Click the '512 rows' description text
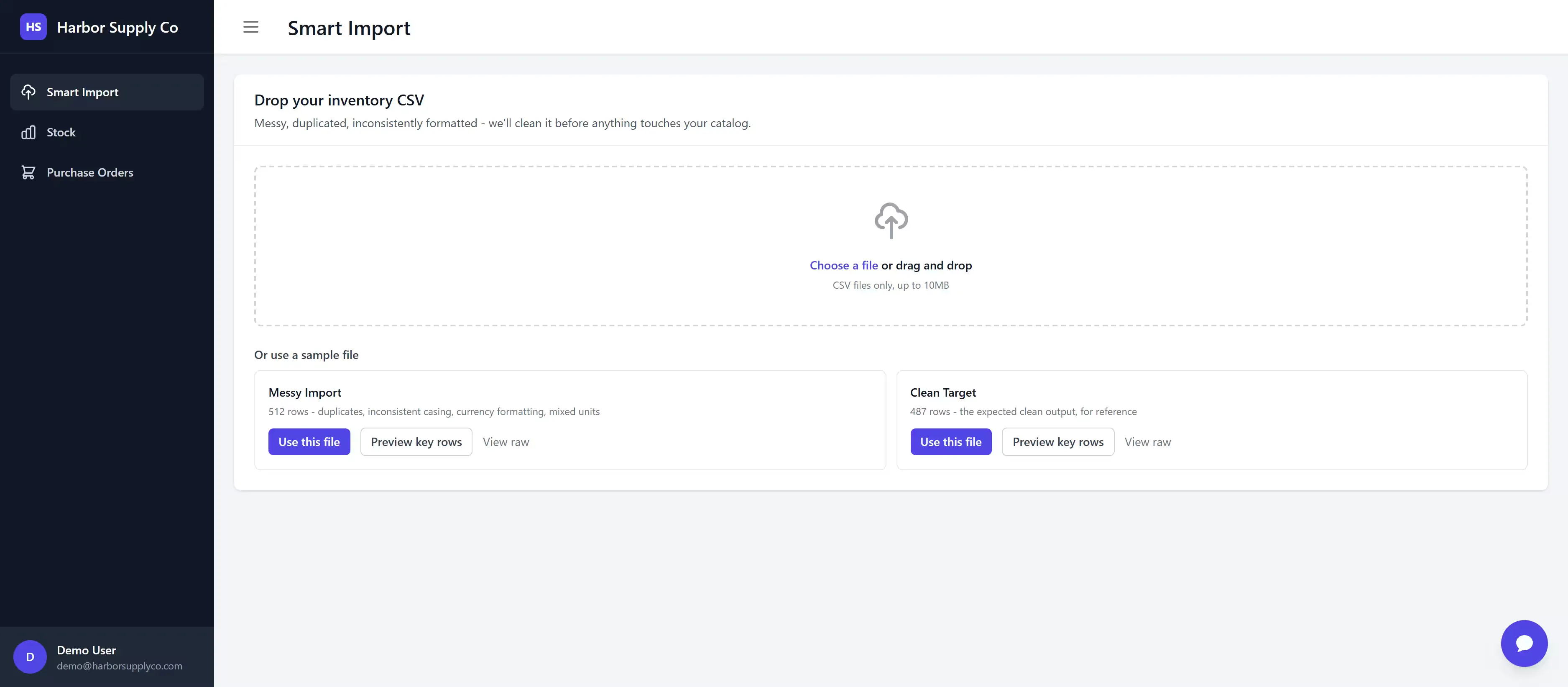The height and width of the screenshot is (687, 1568). [434, 412]
